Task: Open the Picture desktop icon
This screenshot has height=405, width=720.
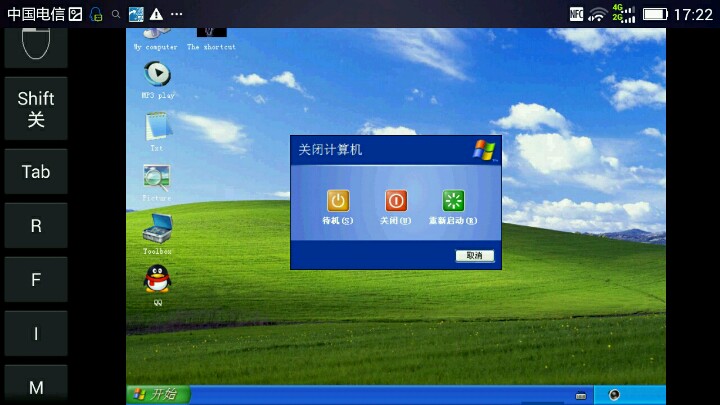Action: click(157, 178)
